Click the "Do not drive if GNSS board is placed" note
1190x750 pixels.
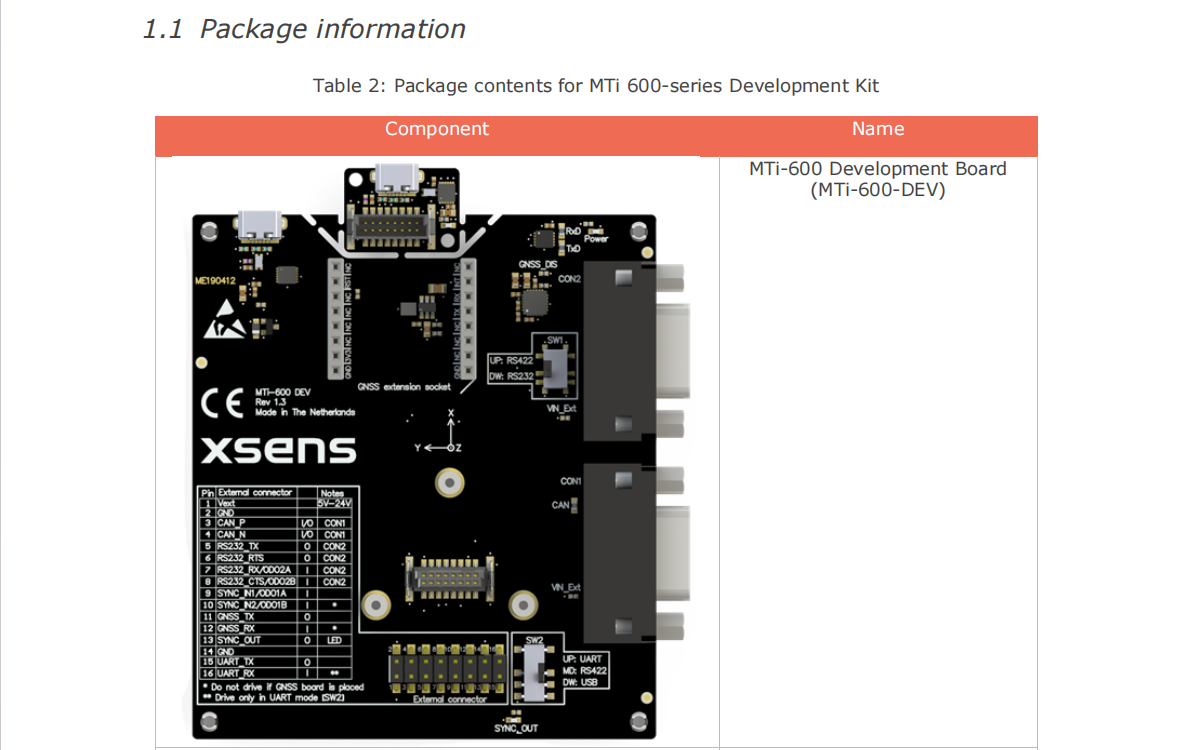(x=283, y=687)
